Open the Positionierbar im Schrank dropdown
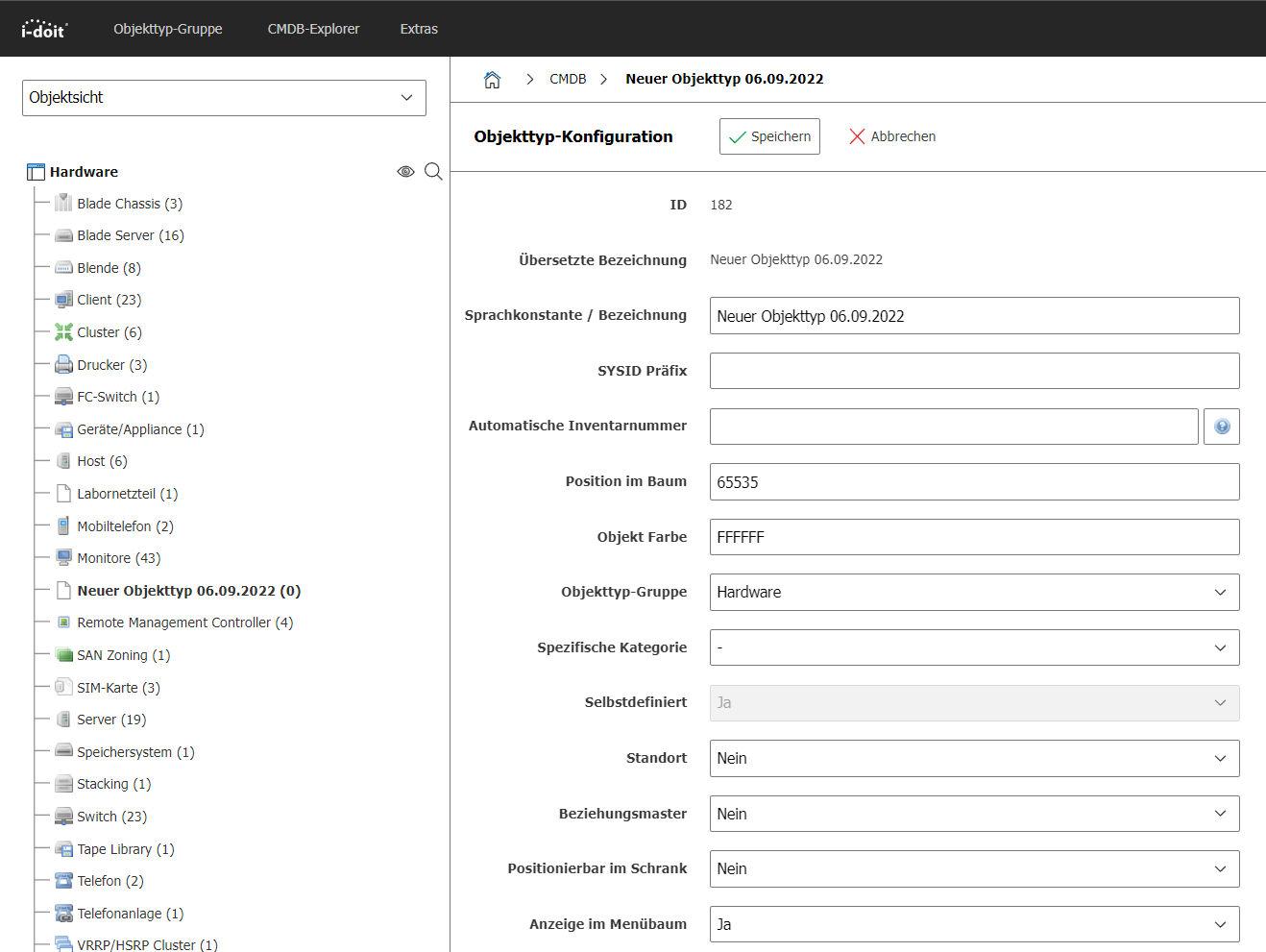 tap(974, 868)
